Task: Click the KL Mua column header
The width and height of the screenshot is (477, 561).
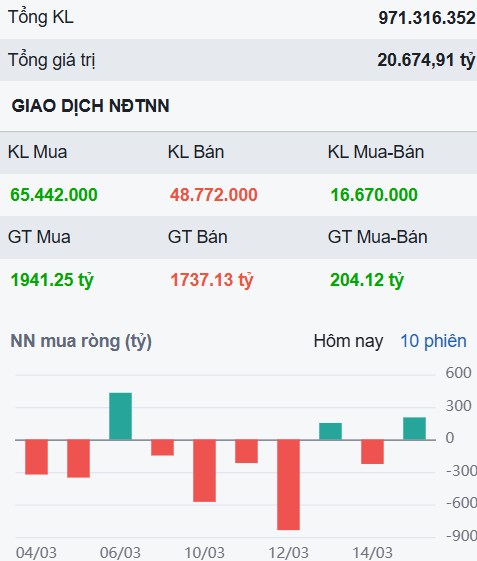Action: point(38,152)
